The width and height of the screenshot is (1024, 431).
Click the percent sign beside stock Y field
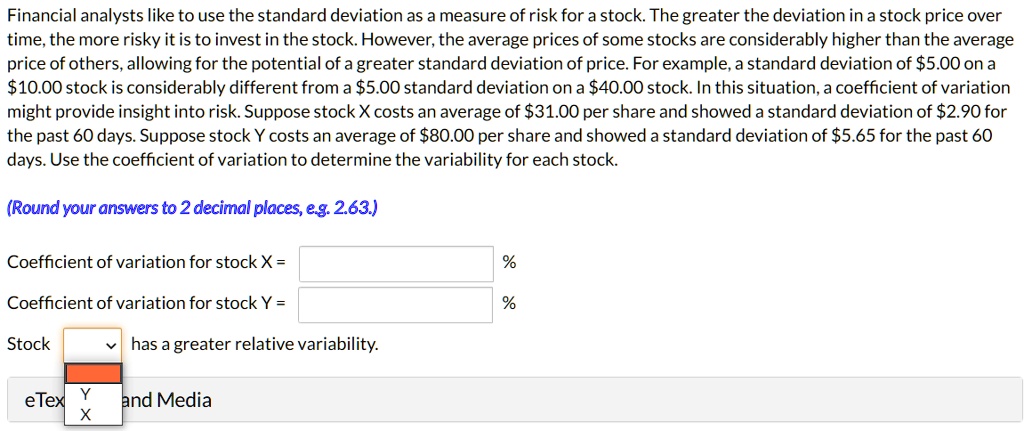[x=509, y=303]
